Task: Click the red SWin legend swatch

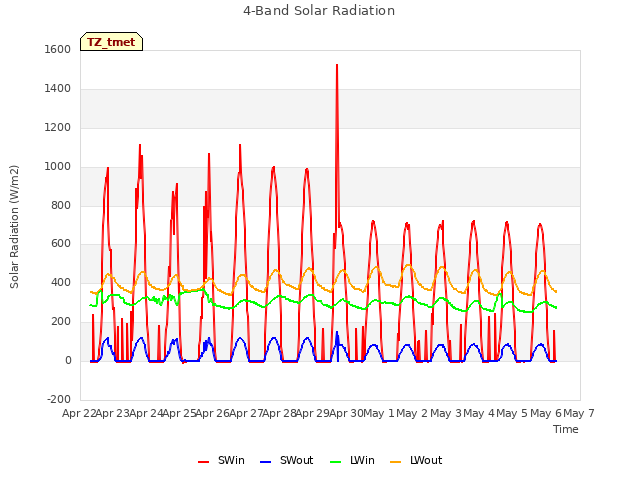Action: click(203, 462)
